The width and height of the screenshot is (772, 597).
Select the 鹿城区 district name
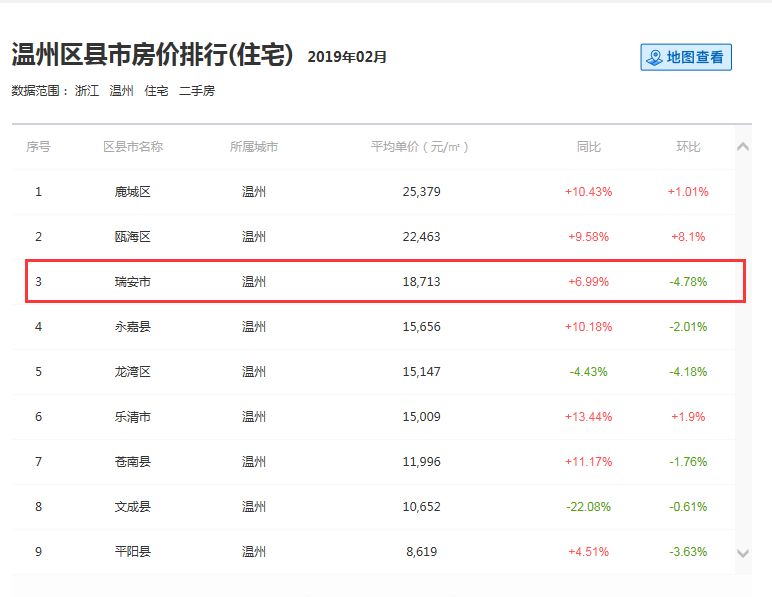coord(132,191)
